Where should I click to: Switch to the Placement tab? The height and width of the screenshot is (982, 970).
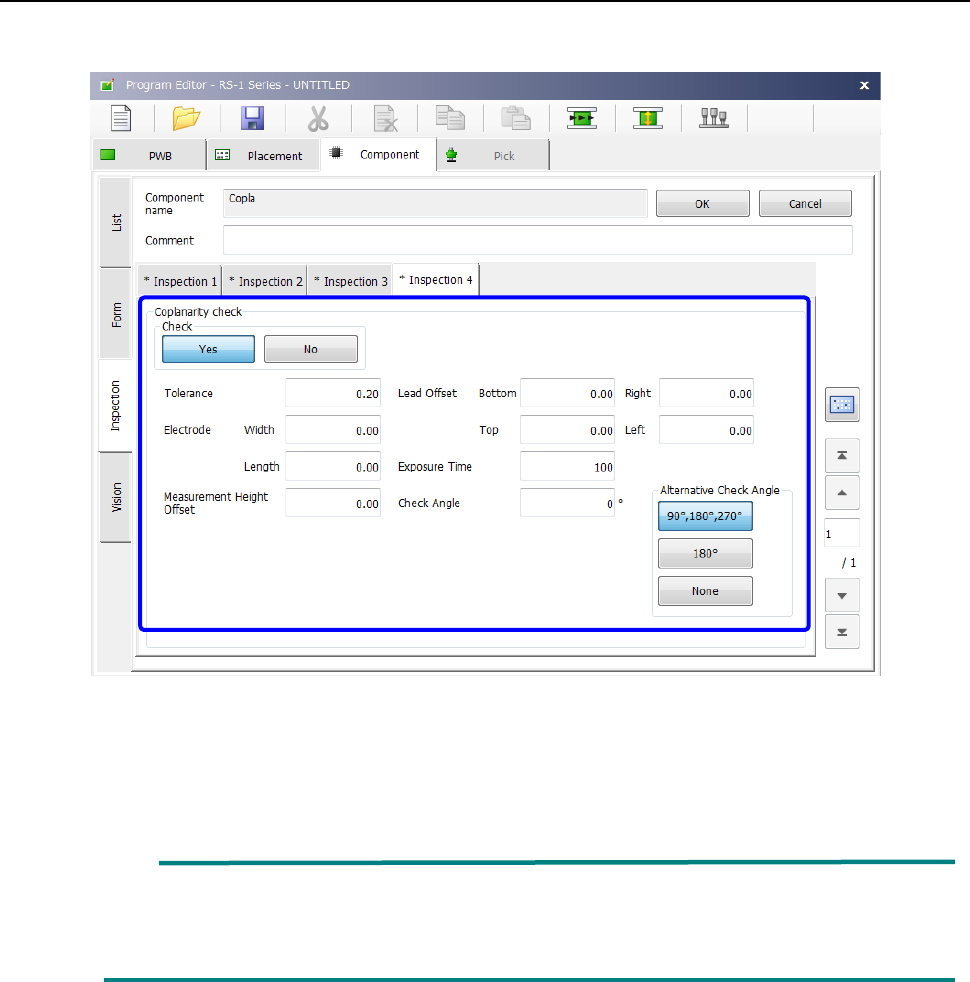tap(263, 155)
